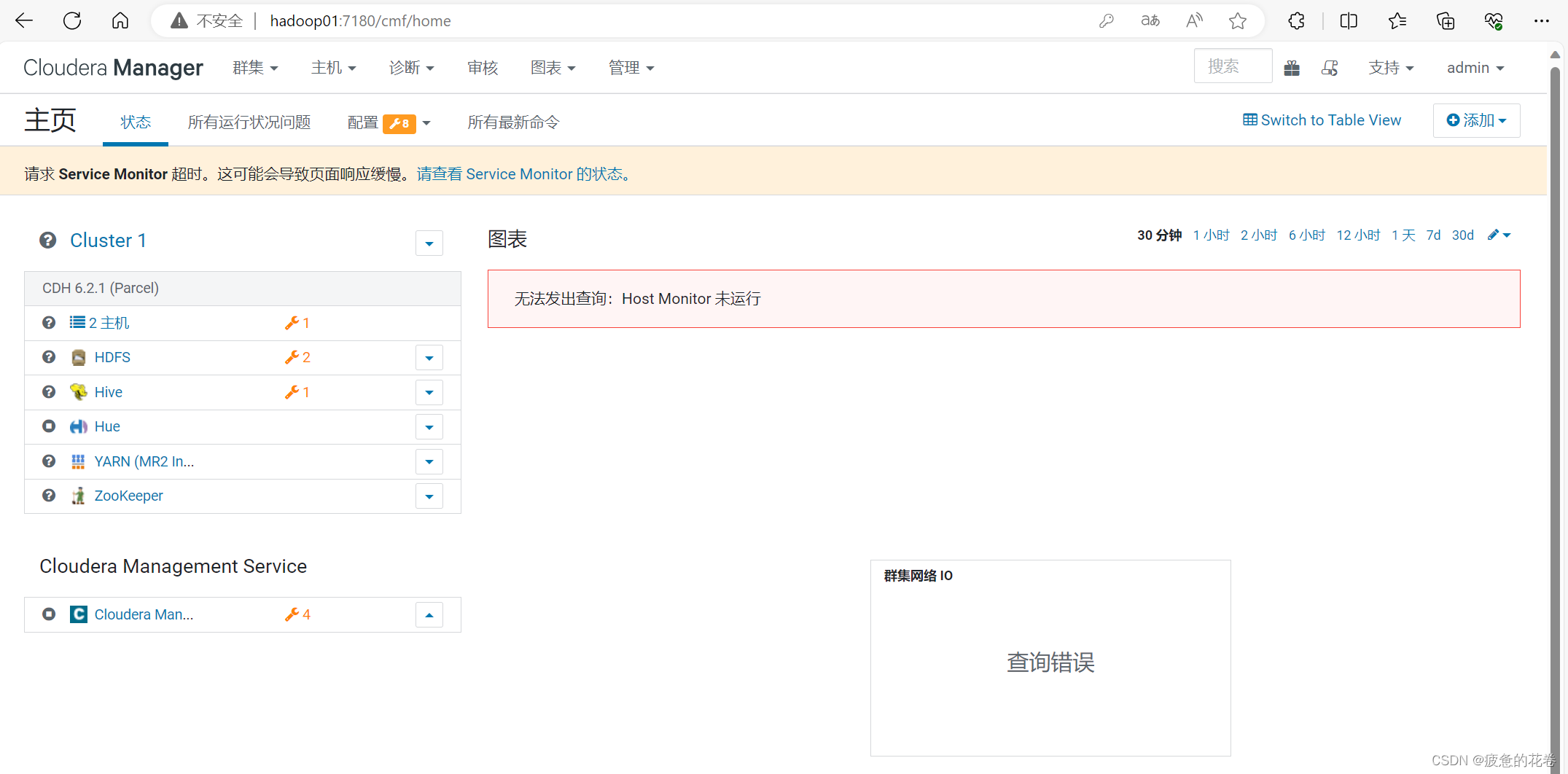Open the admin user menu

click(x=1475, y=68)
